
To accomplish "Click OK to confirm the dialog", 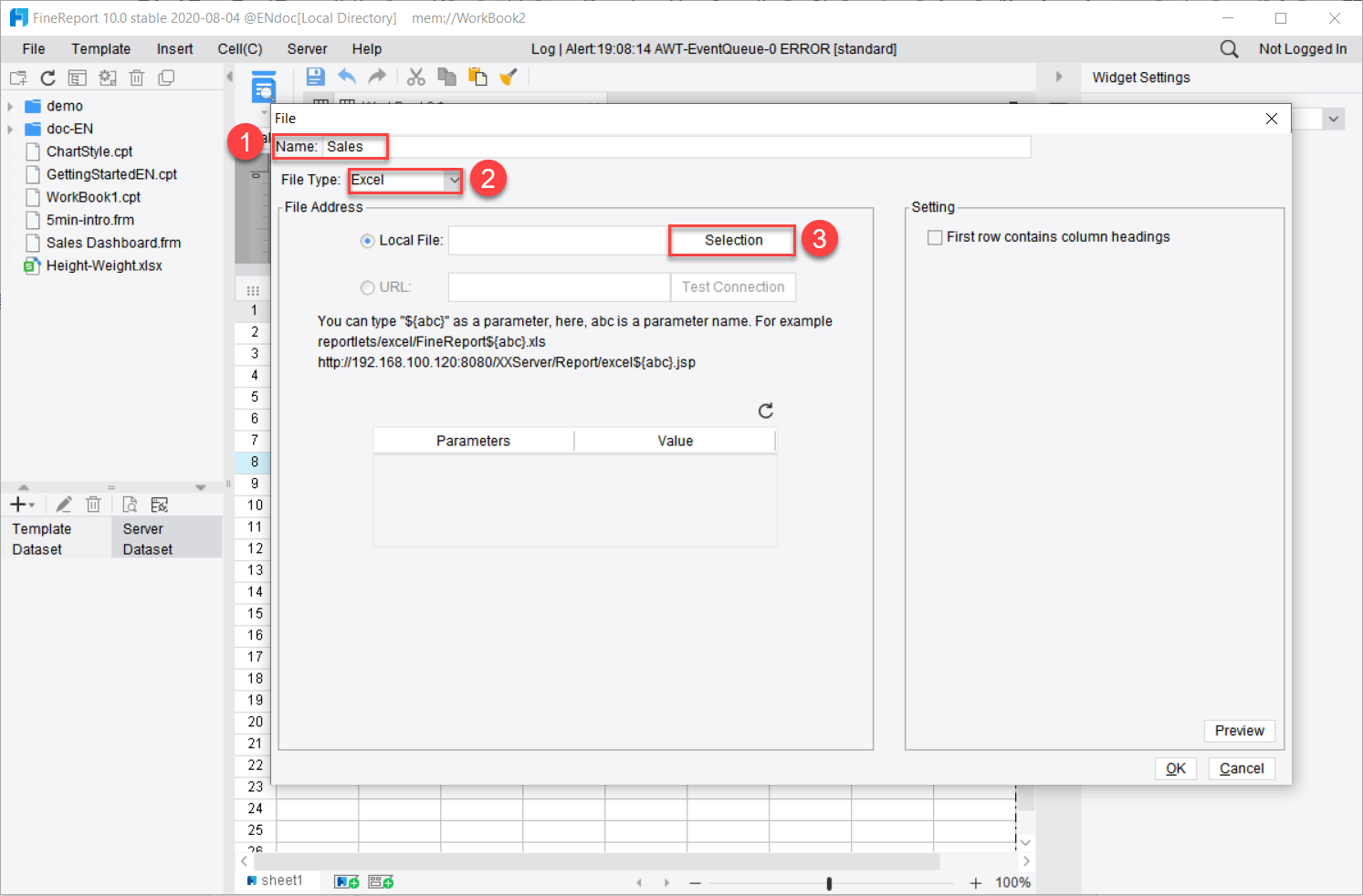I will (1176, 768).
